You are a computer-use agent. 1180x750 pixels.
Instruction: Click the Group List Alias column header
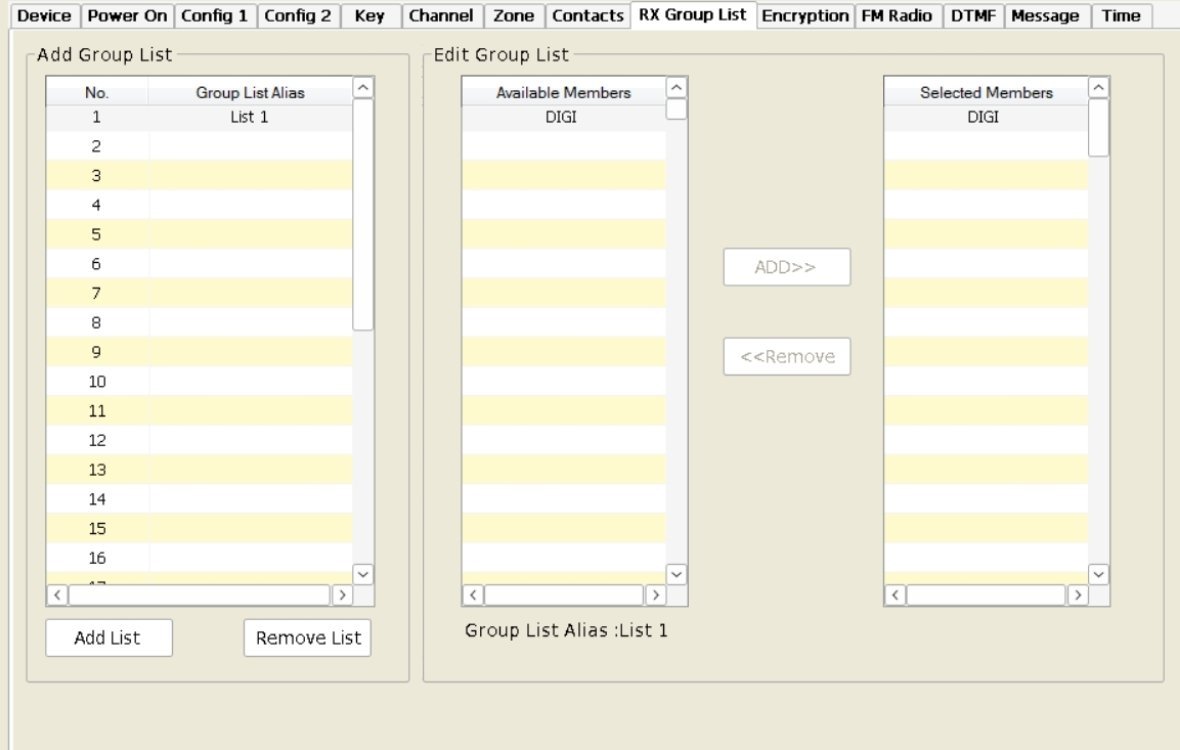tap(250, 93)
